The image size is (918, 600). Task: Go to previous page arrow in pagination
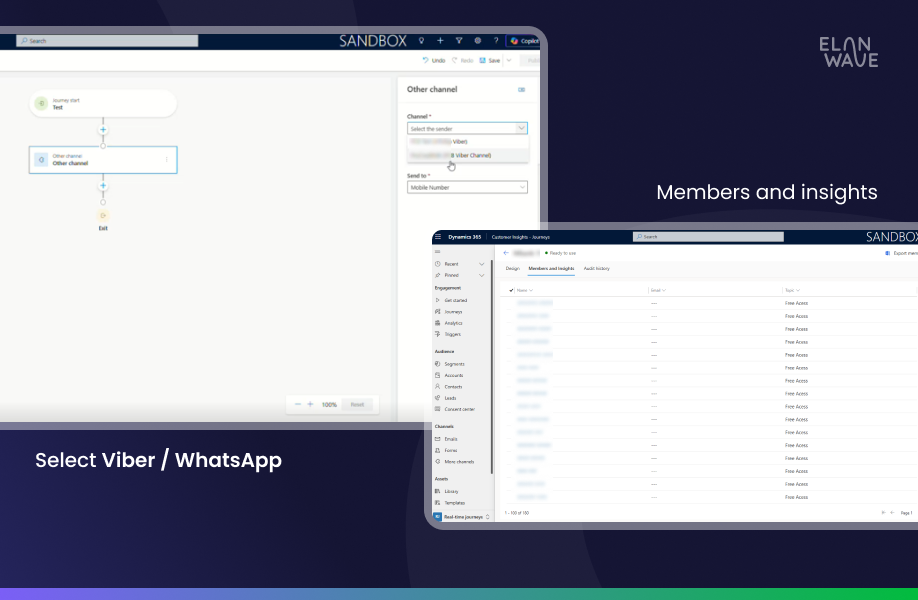[x=892, y=513]
